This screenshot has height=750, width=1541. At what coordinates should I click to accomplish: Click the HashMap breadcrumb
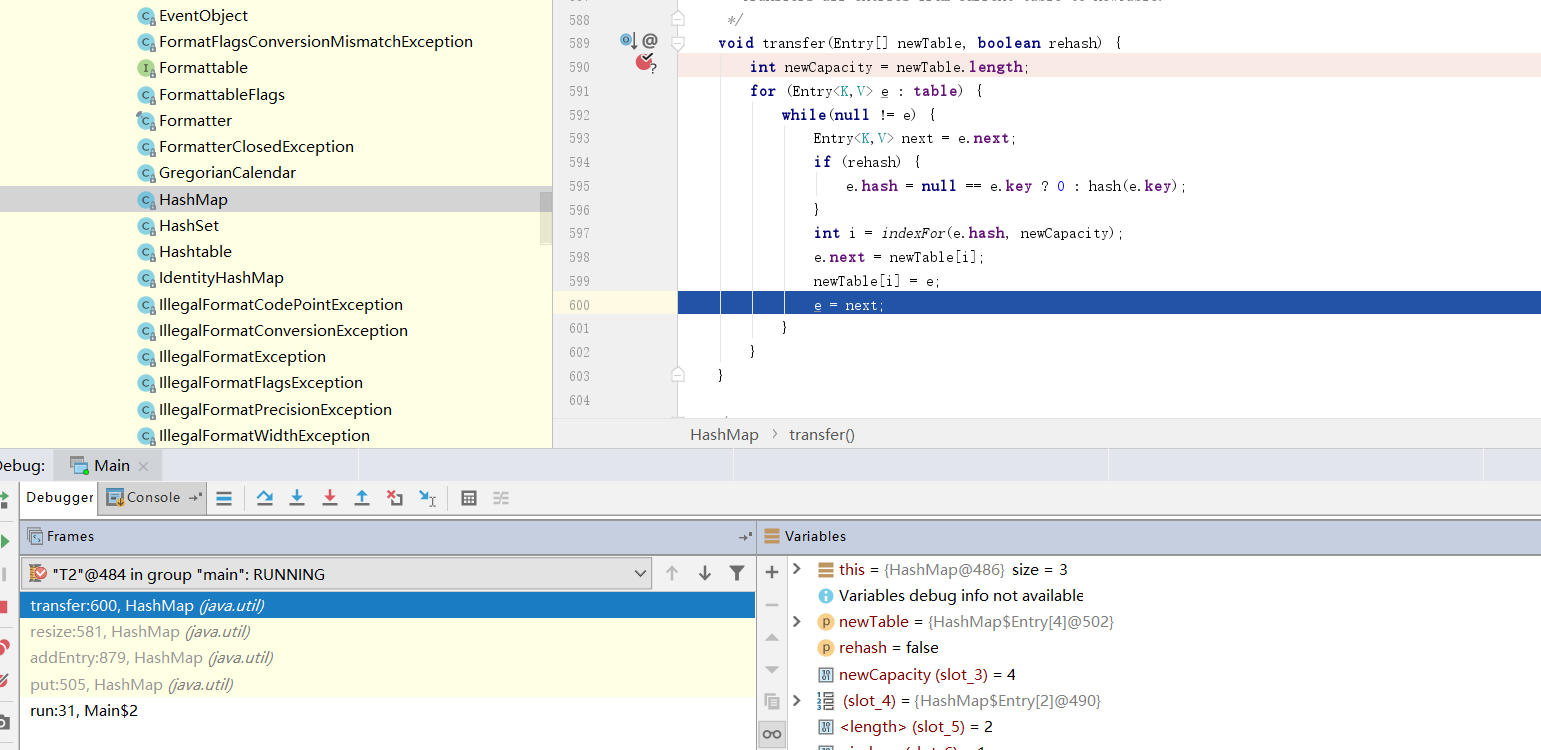[x=724, y=435]
